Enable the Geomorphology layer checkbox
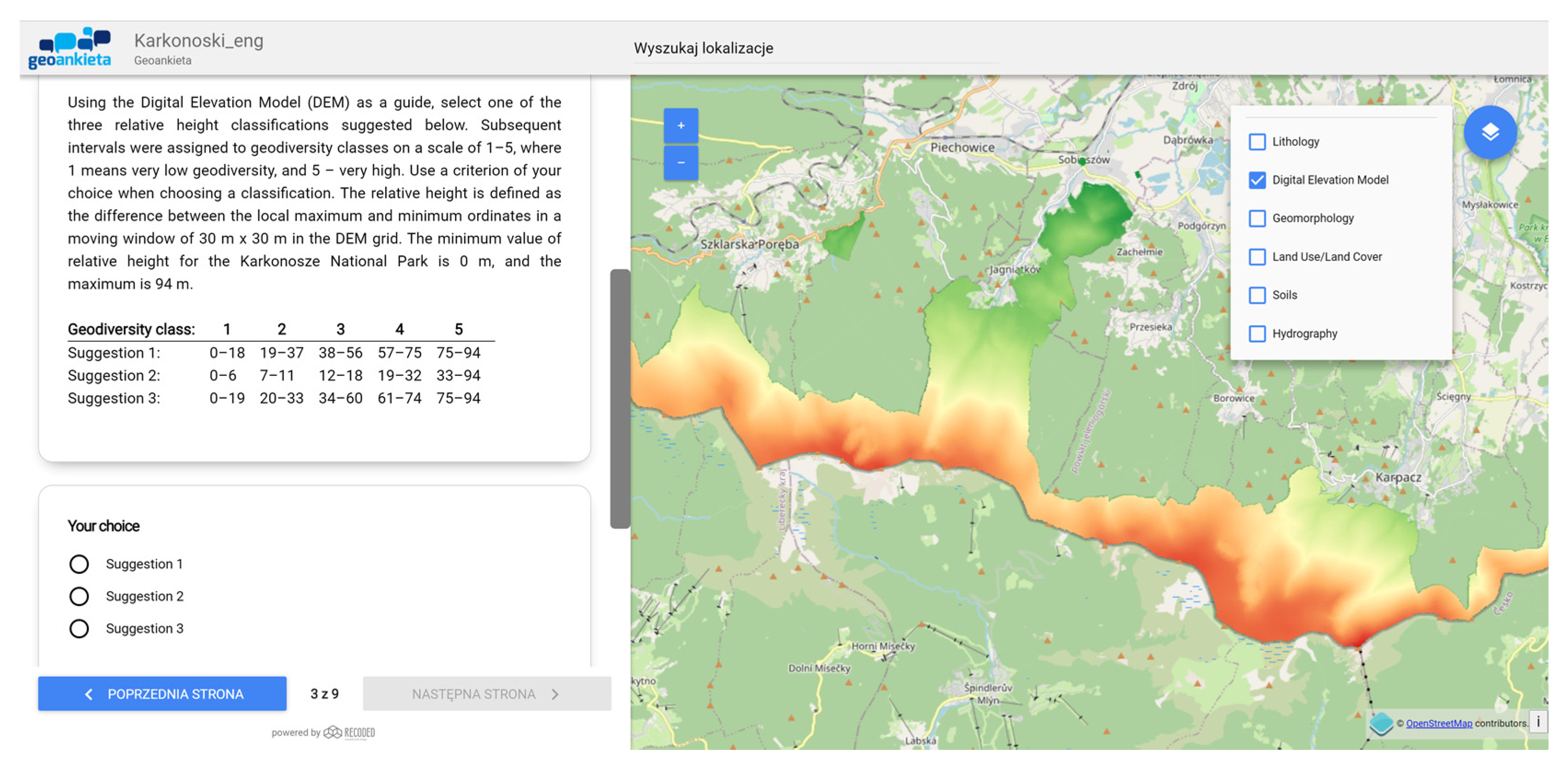 (1257, 219)
